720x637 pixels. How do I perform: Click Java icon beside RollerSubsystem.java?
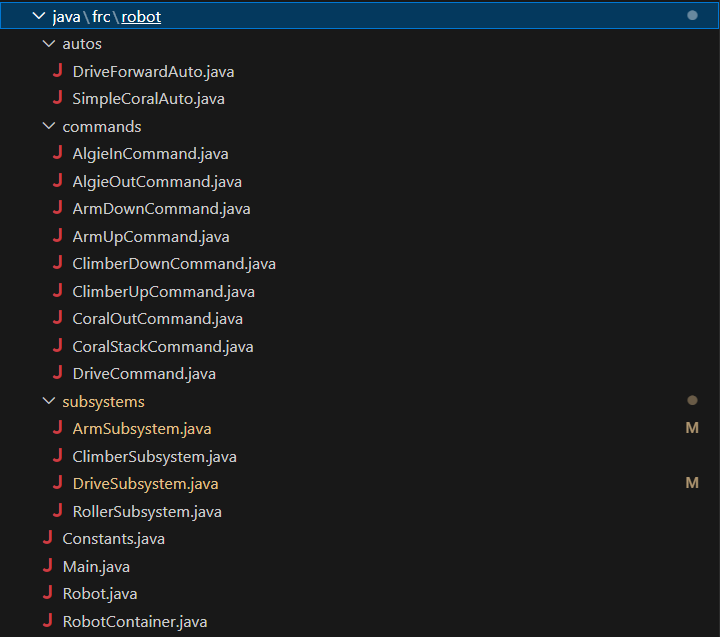pyautogui.click(x=57, y=511)
